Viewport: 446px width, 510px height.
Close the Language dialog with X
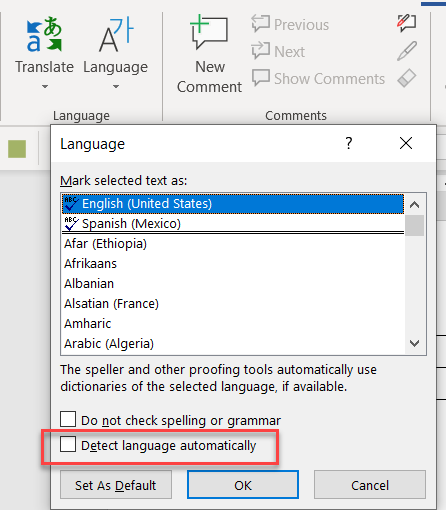[406, 143]
